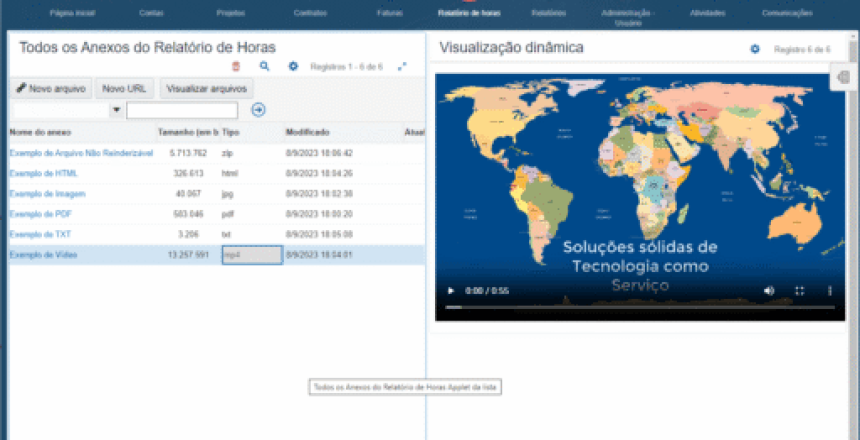Click the right vertical scrollbar
The width and height of the screenshot is (860, 440).
coord(853,236)
